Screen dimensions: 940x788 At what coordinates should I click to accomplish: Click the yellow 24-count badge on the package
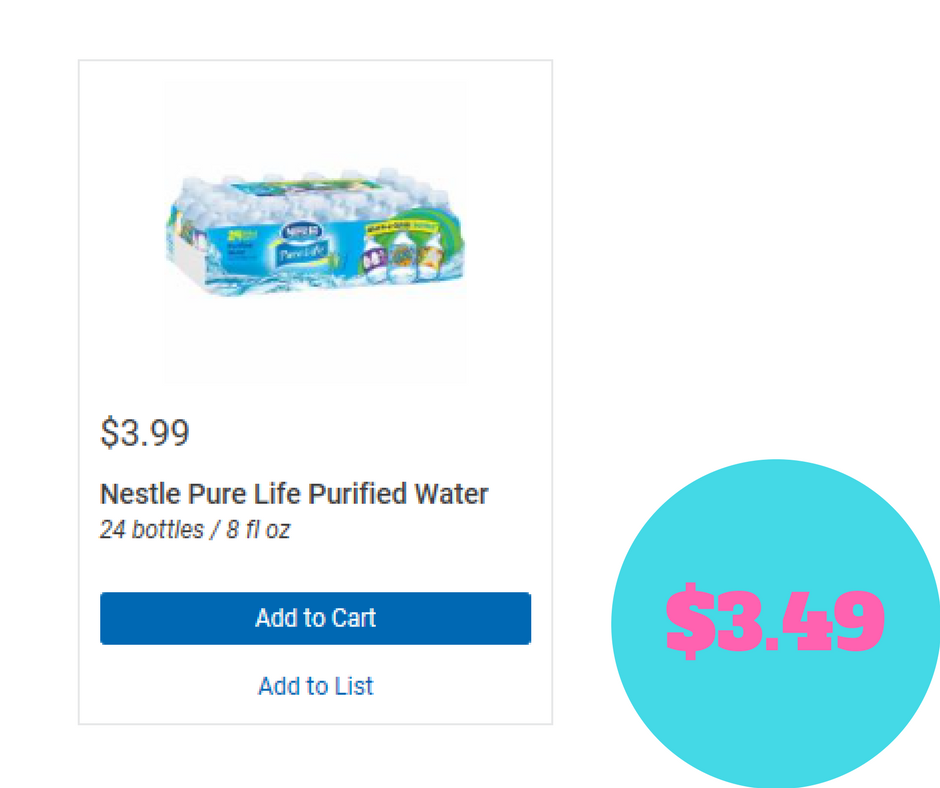click(243, 233)
